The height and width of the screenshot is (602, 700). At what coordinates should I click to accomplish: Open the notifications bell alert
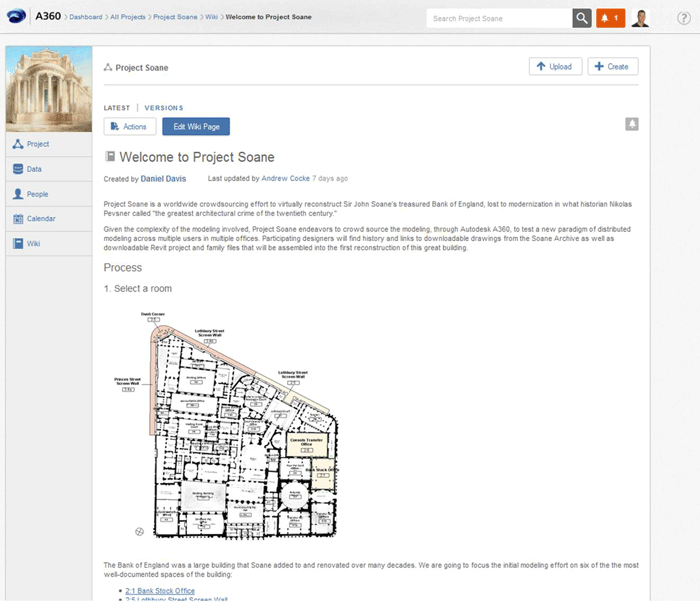pyautogui.click(x=610, y=18)
